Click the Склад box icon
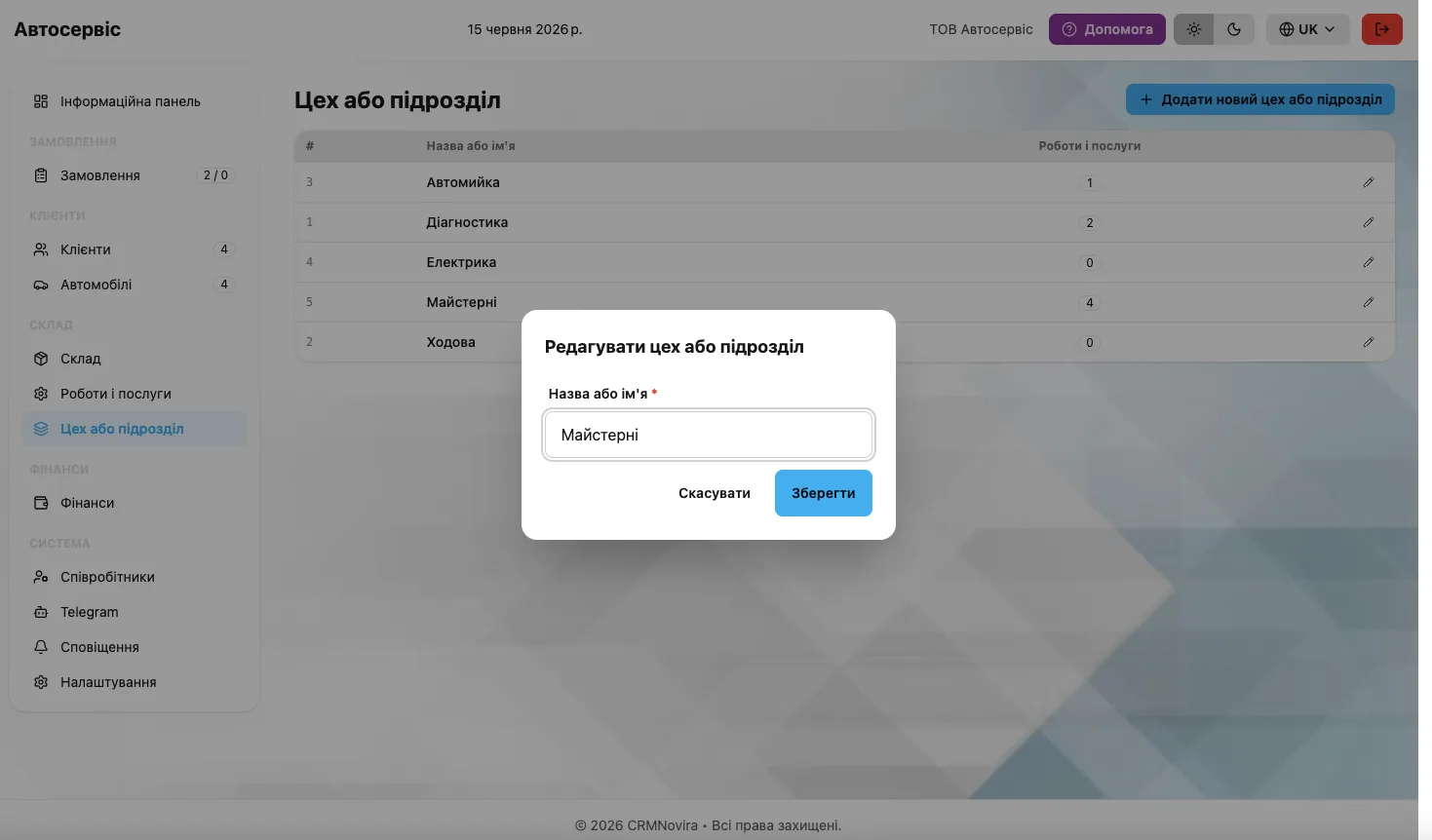 pos(41,359)
